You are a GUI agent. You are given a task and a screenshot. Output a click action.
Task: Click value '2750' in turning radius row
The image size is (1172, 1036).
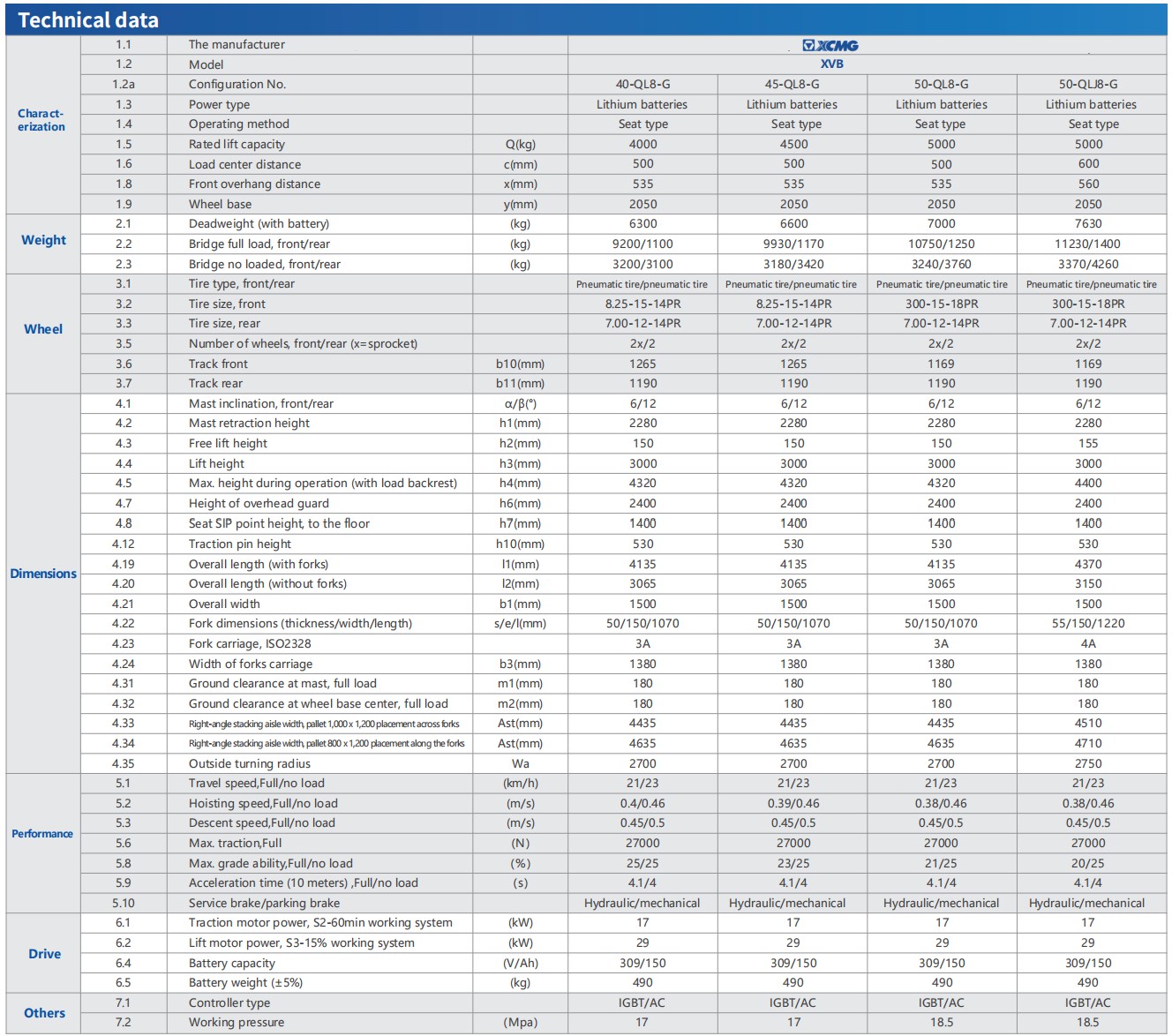pyautogui.click(x=1088, y=764)
